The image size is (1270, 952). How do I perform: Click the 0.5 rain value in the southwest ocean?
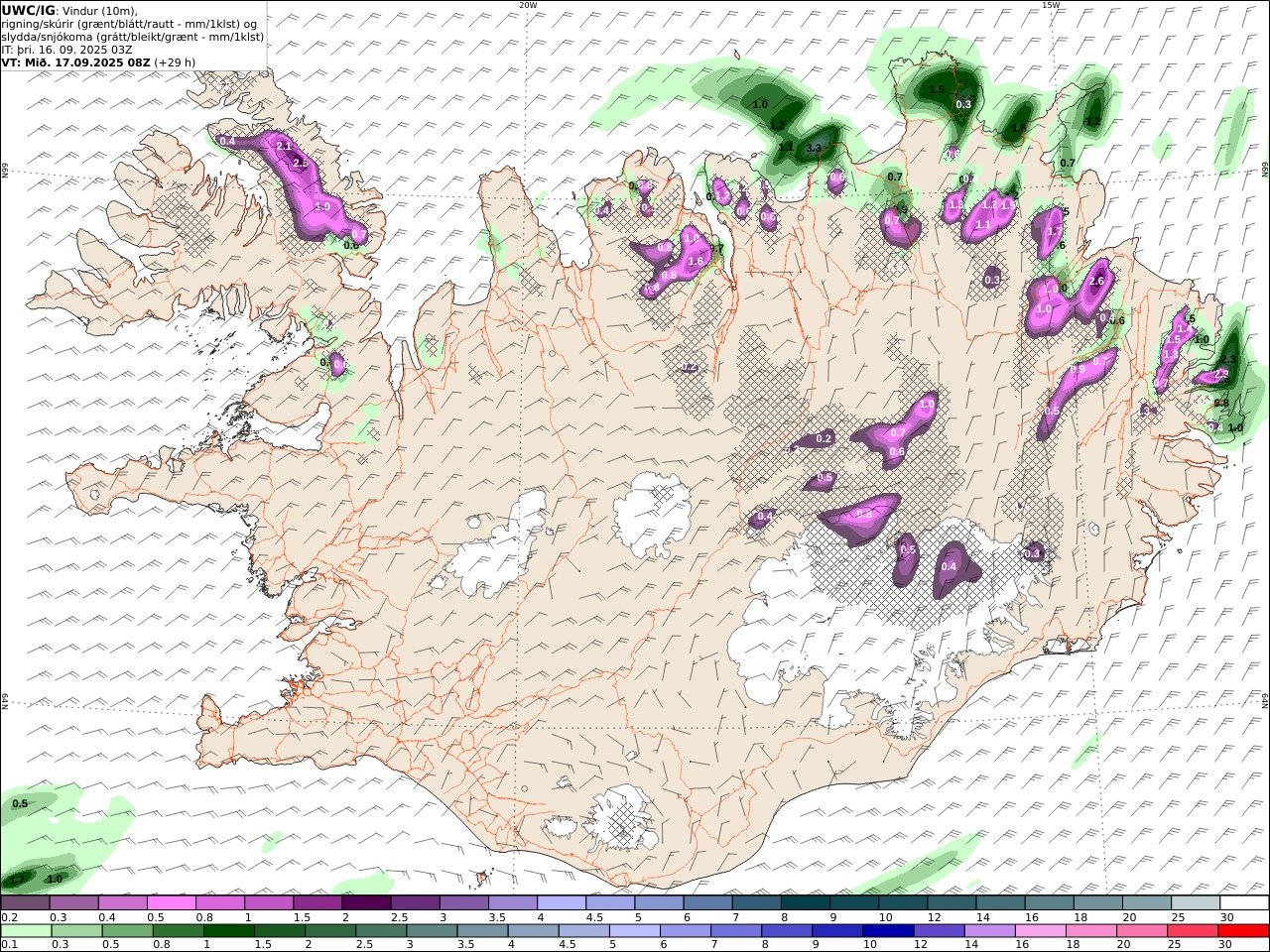pyautogui.click(x=20, y=803)
